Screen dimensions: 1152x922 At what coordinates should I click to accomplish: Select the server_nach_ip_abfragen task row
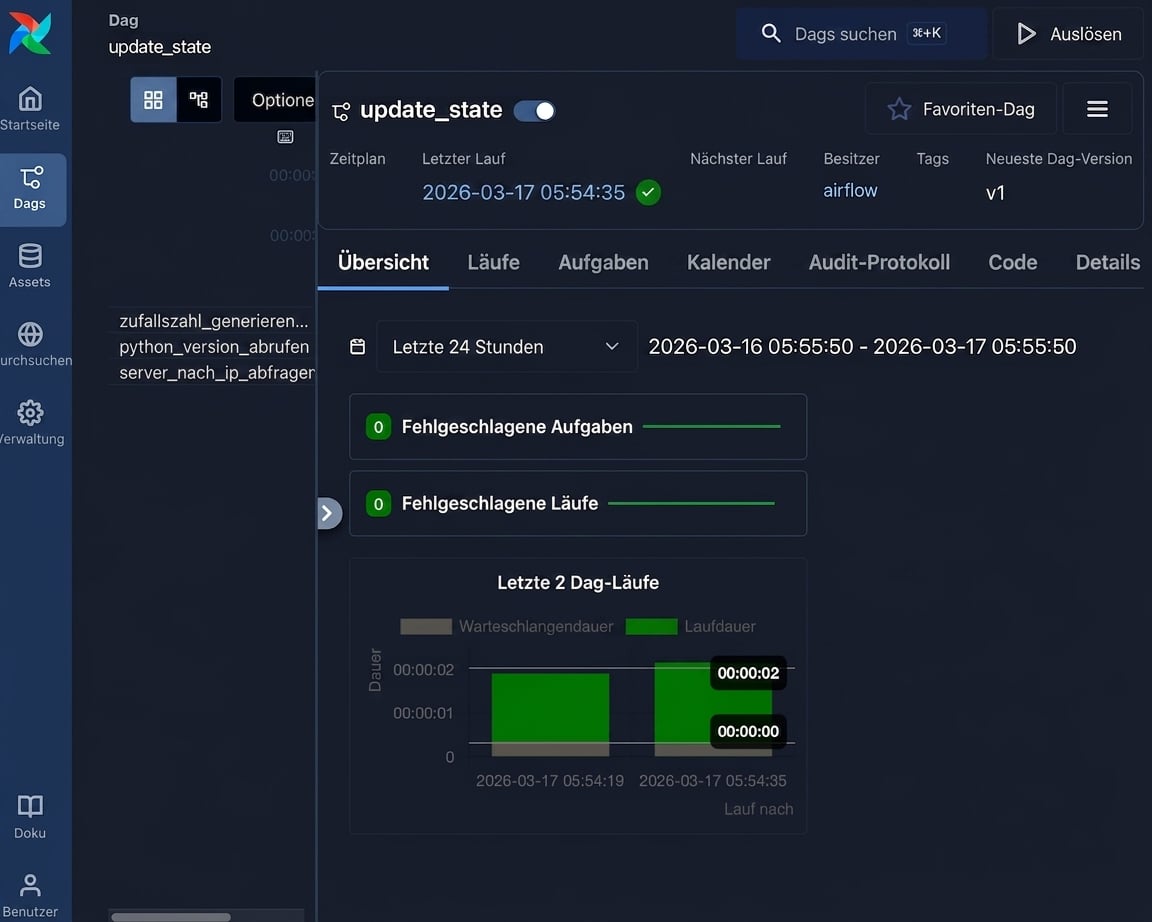click(x=213, y=372)
